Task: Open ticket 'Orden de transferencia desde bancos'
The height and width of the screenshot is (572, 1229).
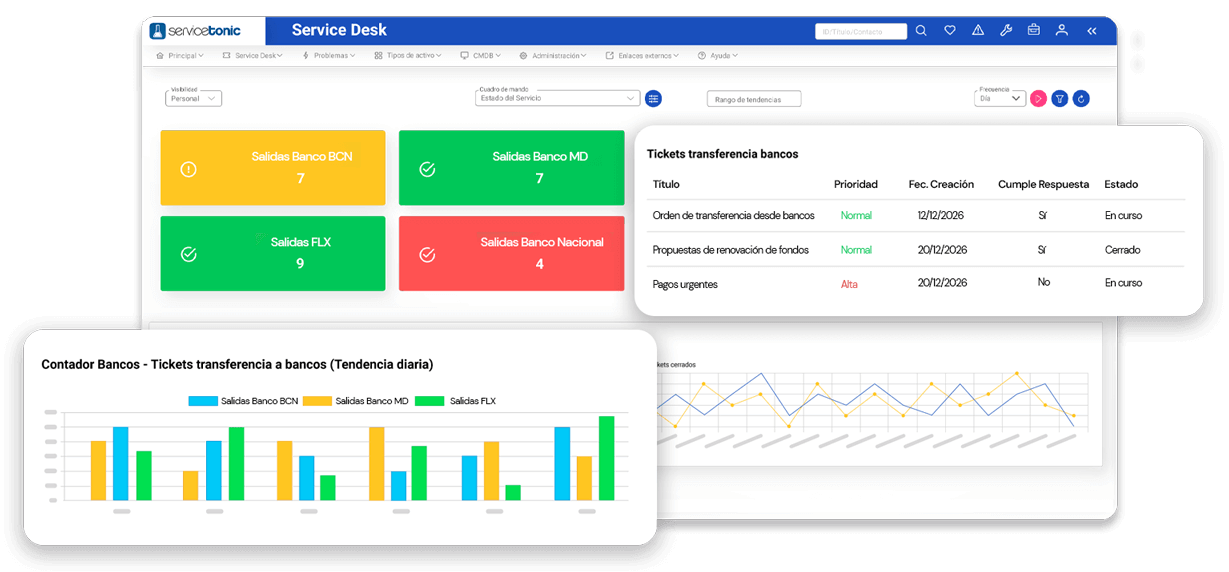Action: (x=733, y=215)
